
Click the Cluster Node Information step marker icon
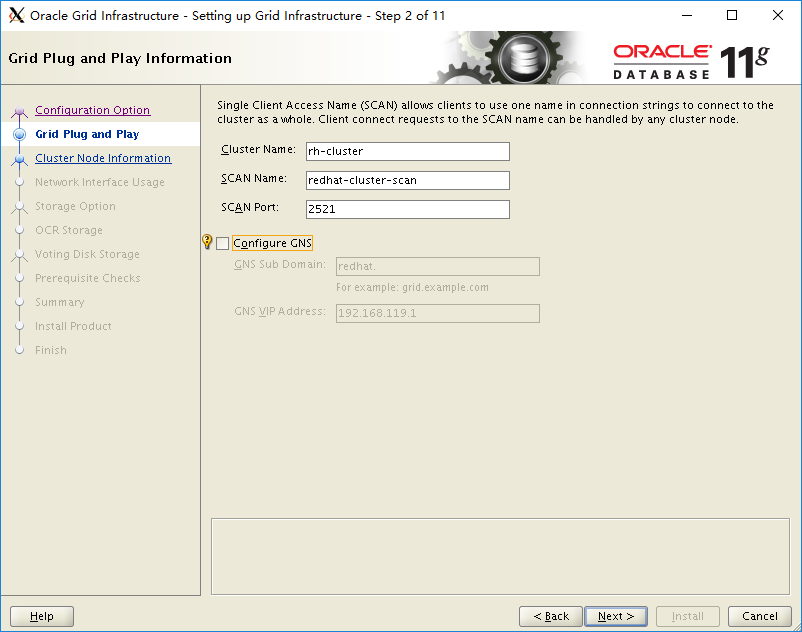click(19, 159)
